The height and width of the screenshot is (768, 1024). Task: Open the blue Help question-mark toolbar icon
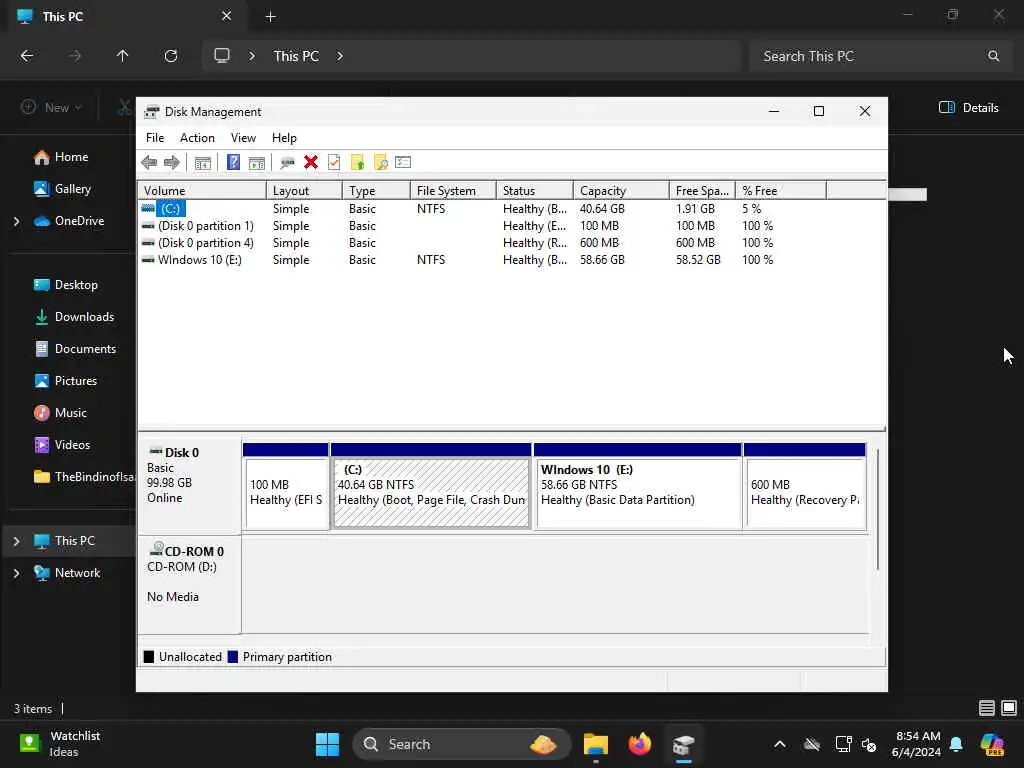[x=233, y=162]
